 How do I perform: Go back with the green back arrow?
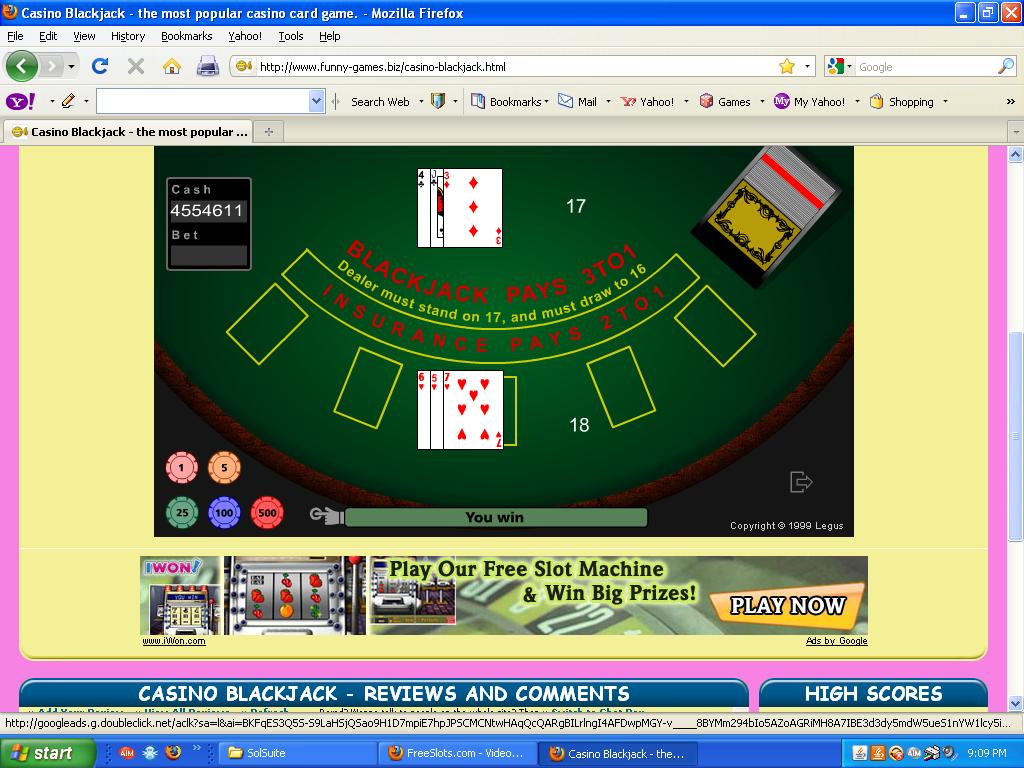(x=21, y=66)
